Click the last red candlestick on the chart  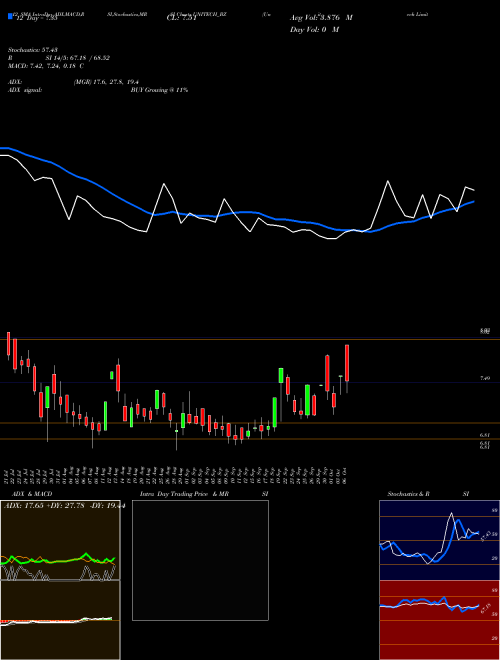347,363
